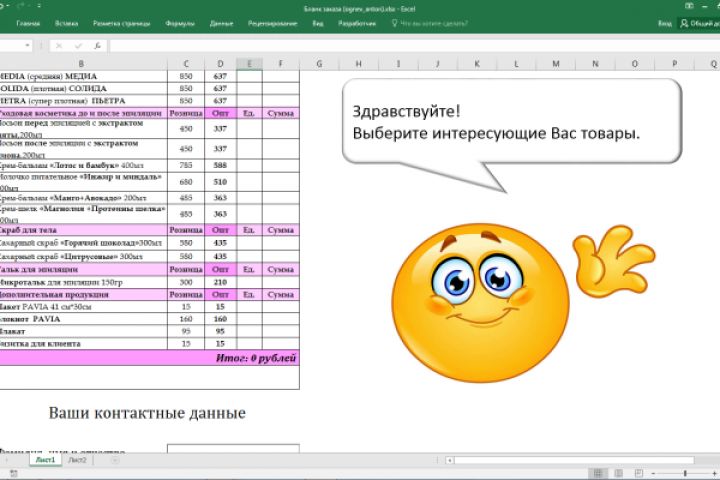The height and width of the screenshot is (480, 720).
Task: Click the previous sheet navigation arrow
Action: tap(6, 460)
